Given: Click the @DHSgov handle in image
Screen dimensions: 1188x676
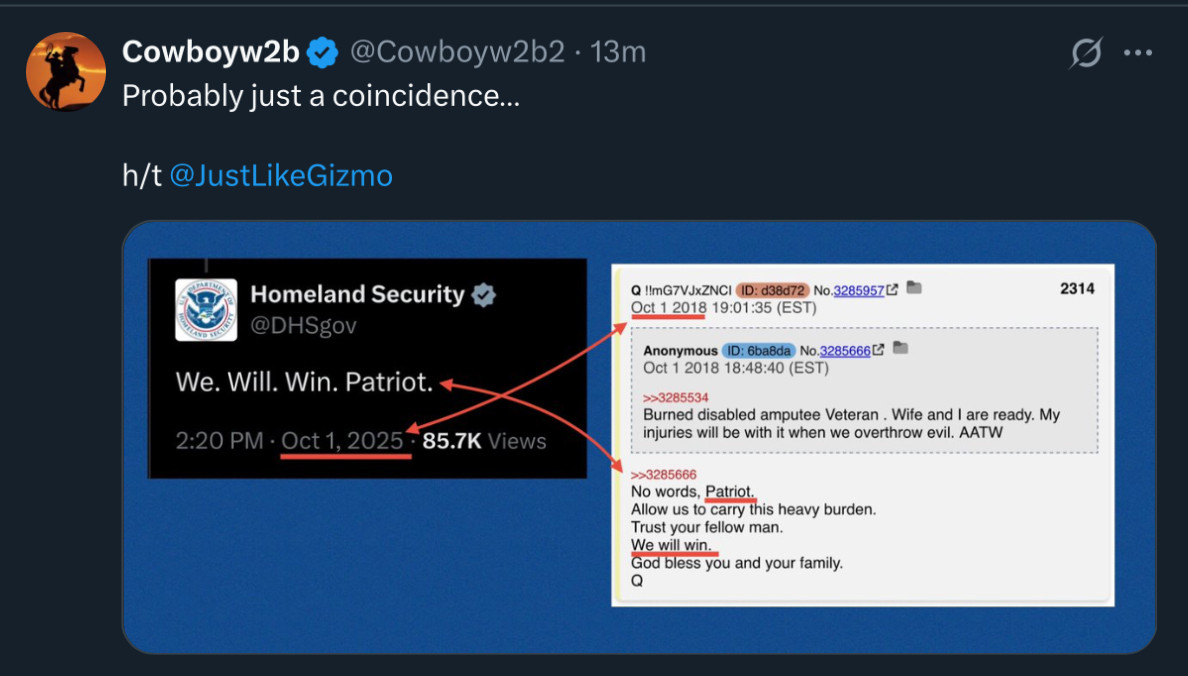Looking at the screenshot, I should click(303, 326).
